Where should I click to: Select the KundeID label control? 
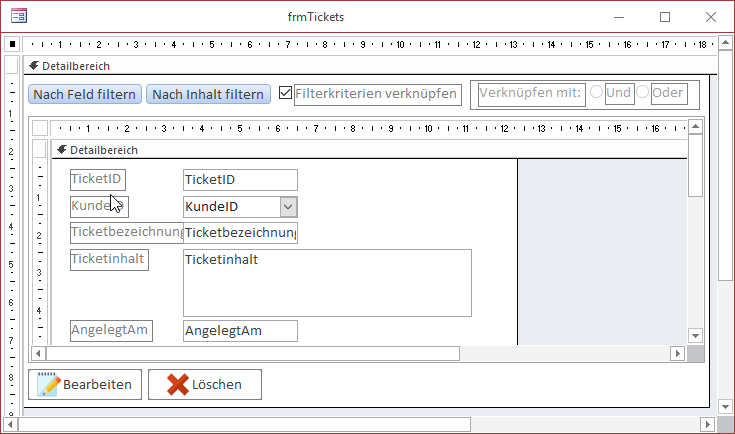coord(99,207)
